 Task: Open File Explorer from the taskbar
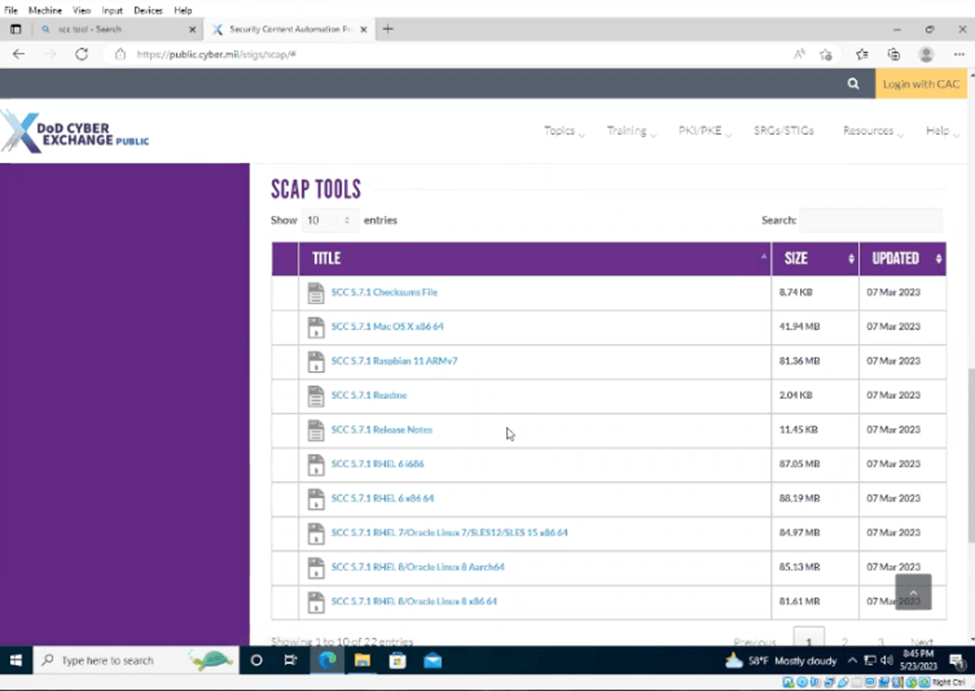tap(362, 661)
